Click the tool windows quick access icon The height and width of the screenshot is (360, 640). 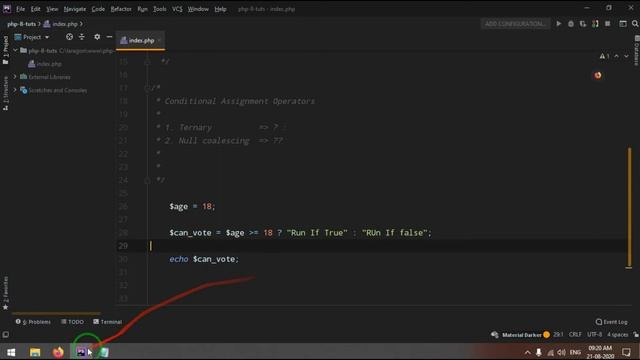coord(5,335)
